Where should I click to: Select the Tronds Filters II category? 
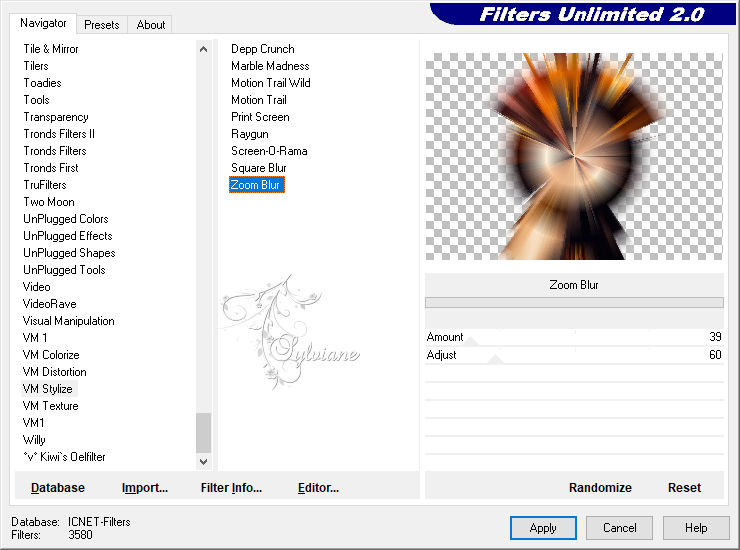[59, 134]
